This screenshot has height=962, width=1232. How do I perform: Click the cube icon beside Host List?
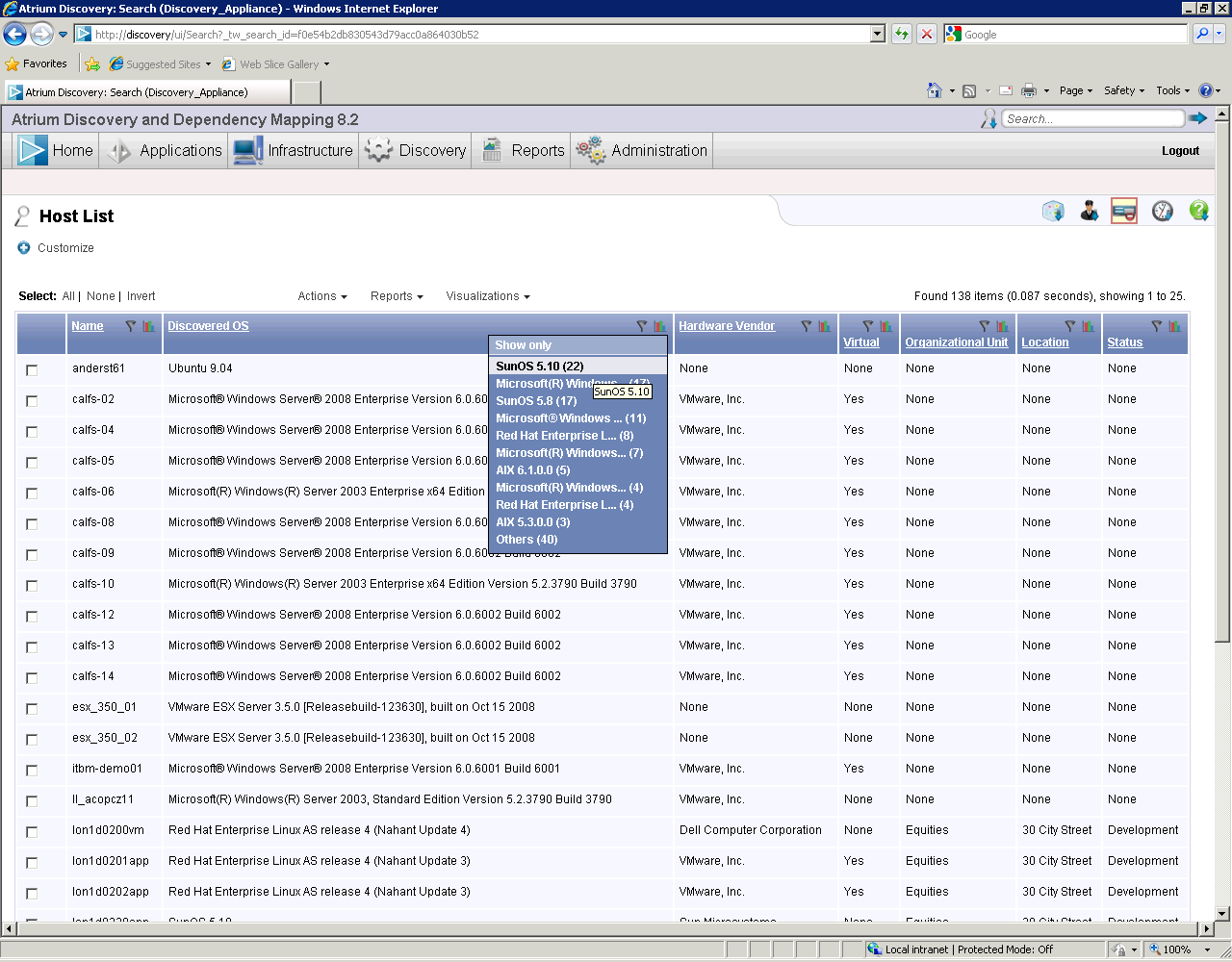(x=1053, y=211)
